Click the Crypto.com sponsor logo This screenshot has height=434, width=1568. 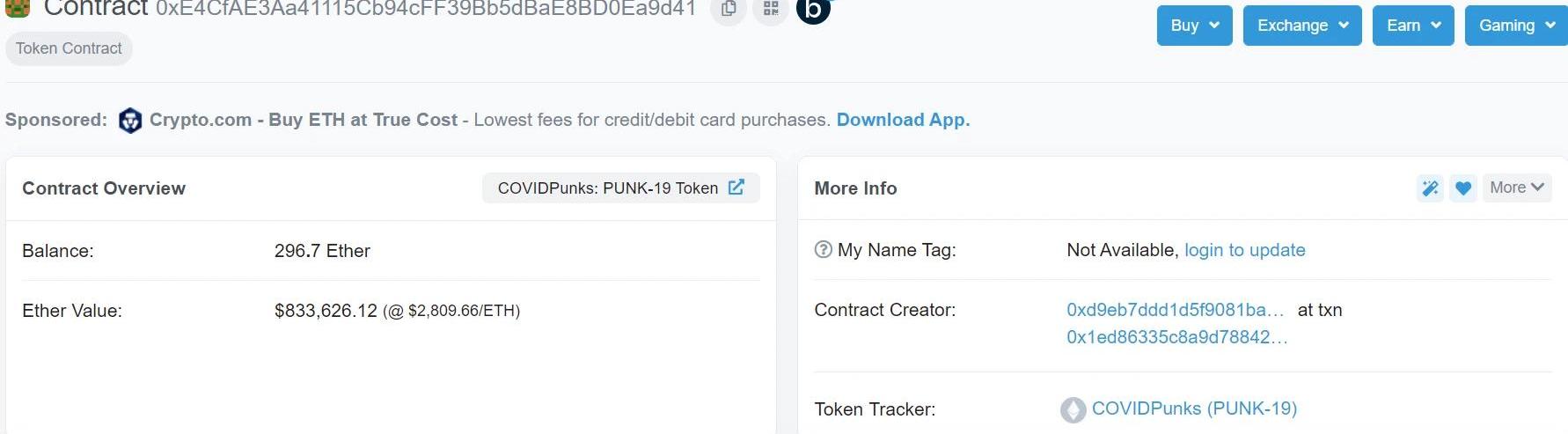130,121
